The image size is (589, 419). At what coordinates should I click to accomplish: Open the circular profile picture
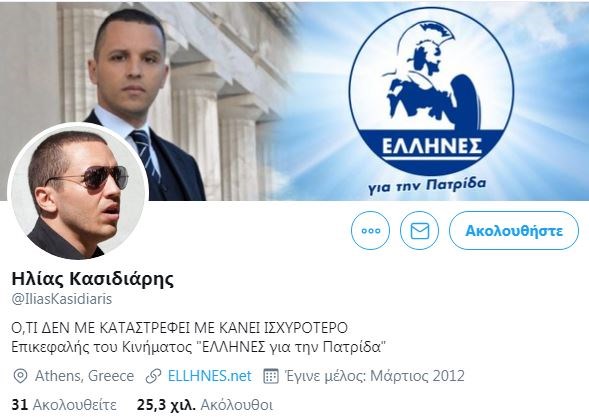click(x=78, y=192)
